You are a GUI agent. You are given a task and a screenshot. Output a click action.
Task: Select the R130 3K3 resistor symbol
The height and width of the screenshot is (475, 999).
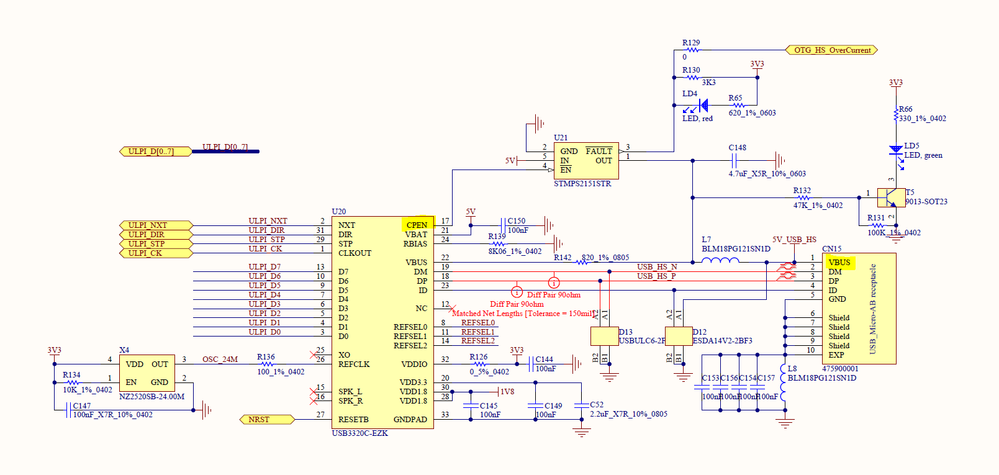click(x=691, y=78)
